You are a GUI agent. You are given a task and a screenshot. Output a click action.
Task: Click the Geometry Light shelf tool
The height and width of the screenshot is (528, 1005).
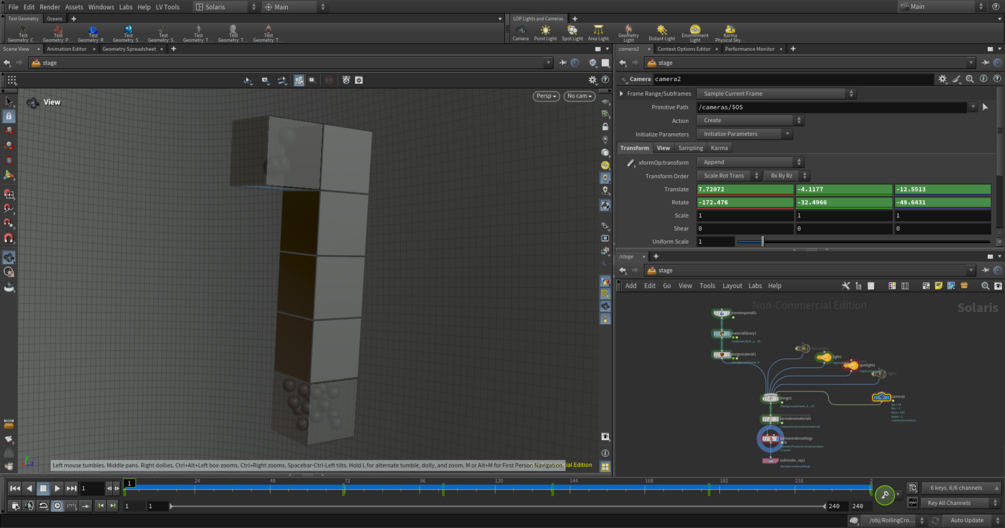[628, 33]
